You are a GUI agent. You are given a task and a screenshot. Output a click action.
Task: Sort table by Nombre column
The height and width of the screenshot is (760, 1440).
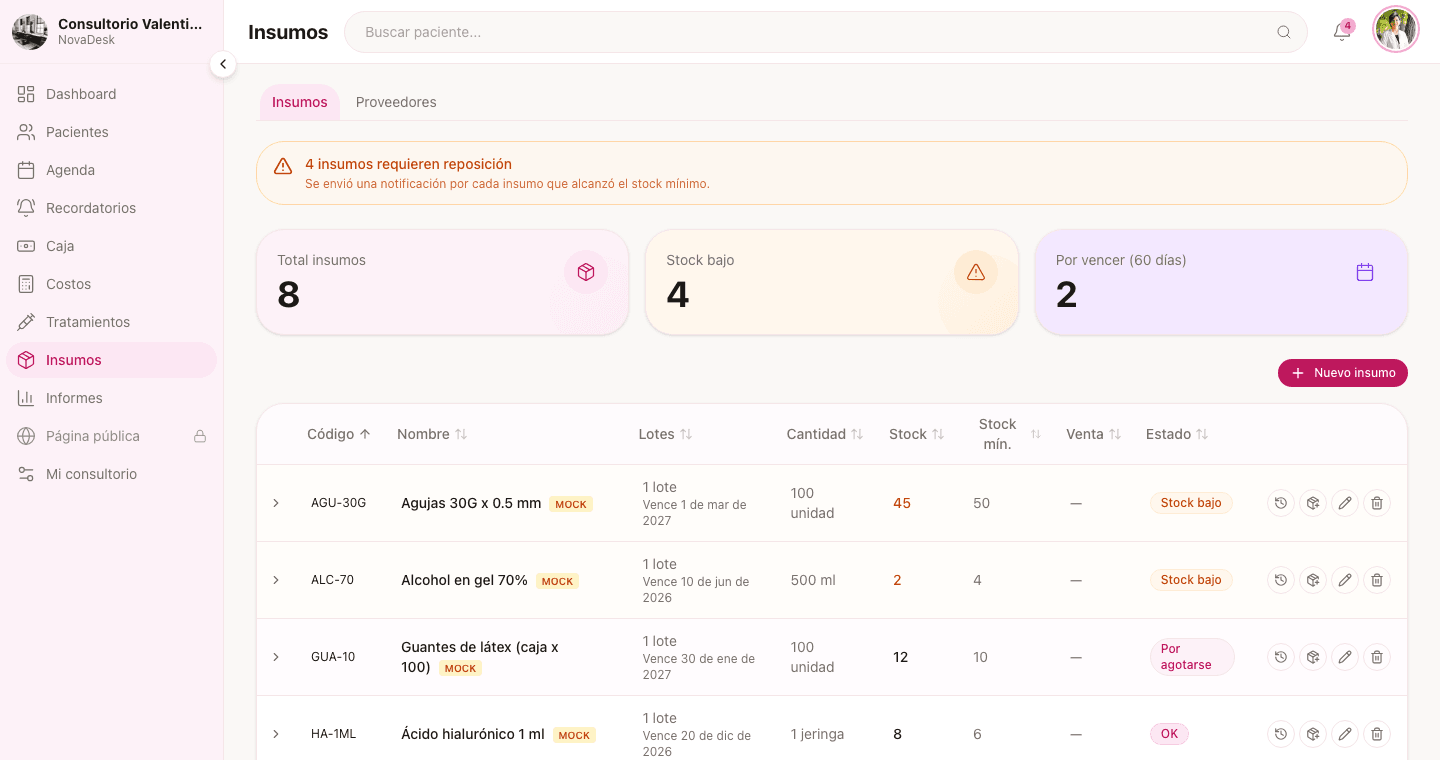pos(432,434)
